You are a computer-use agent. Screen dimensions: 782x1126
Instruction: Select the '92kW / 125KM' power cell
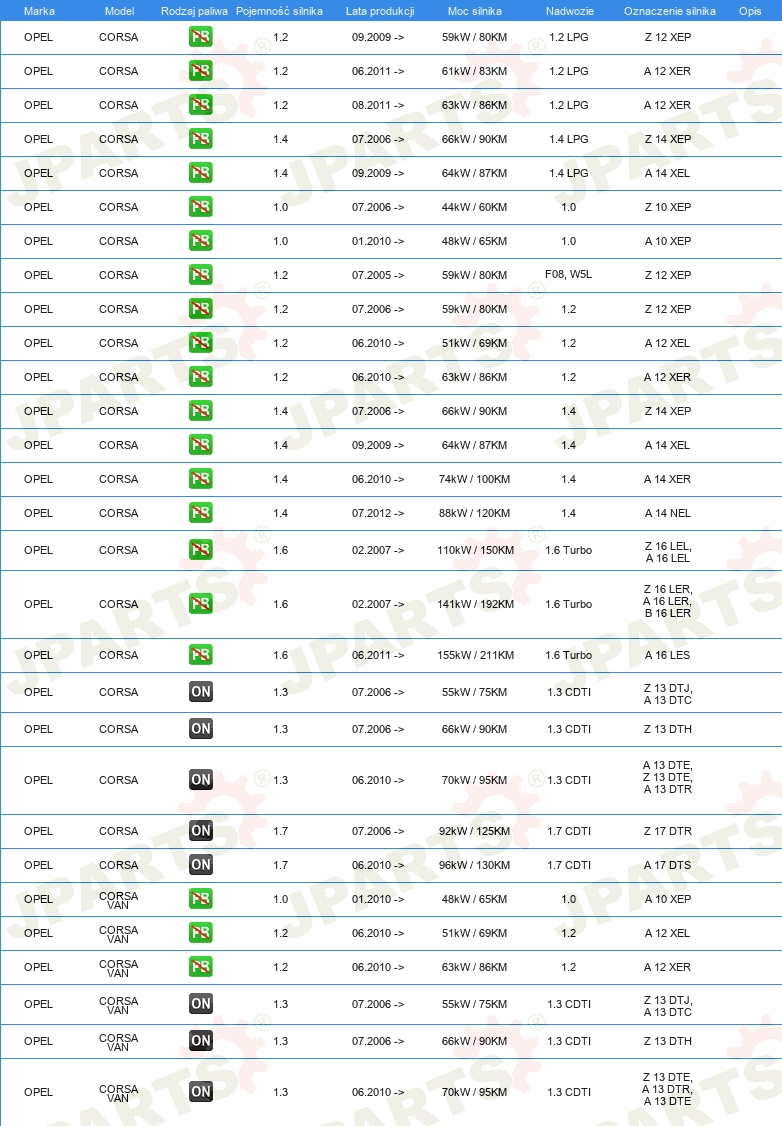pyautogui.click(x=475, y=831)
